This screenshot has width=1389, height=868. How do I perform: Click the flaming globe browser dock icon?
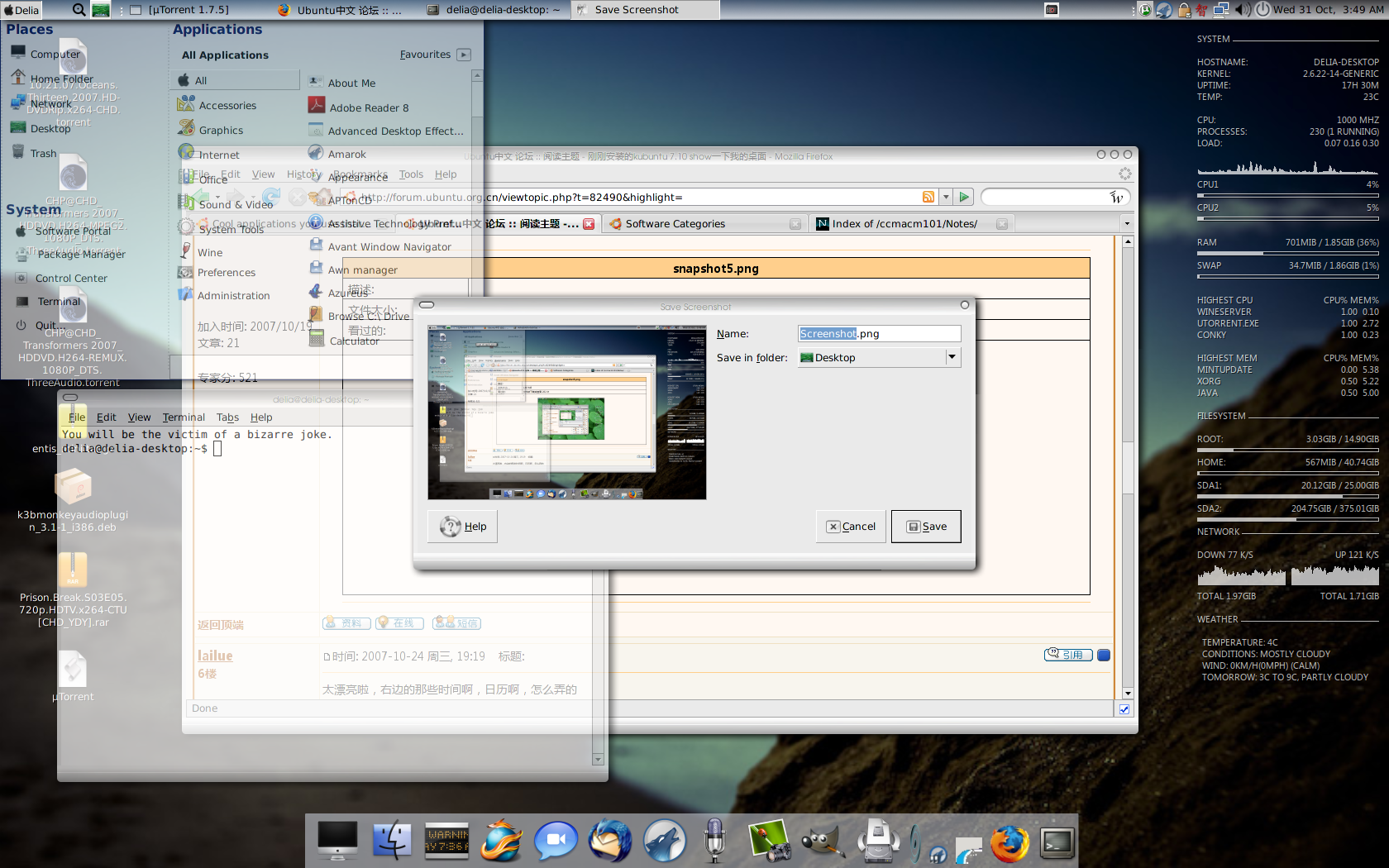point(501,841)
